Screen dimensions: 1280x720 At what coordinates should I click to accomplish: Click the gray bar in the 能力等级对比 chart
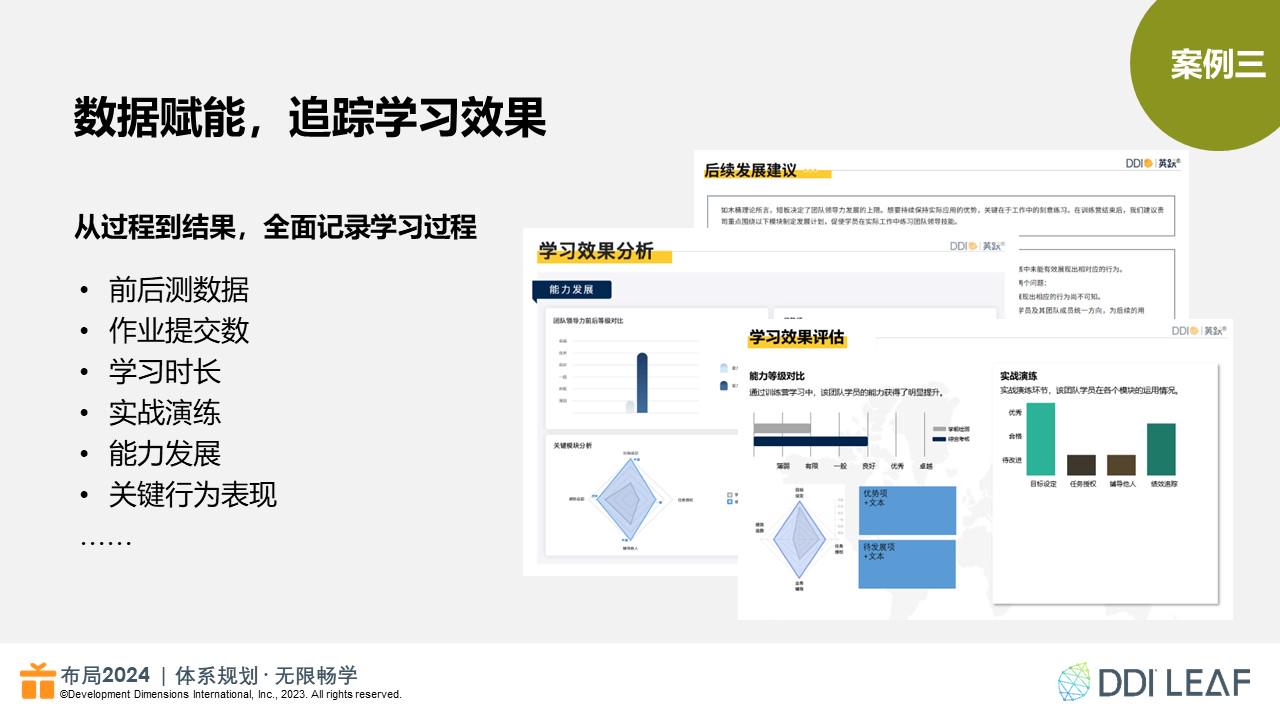(782, 428)
